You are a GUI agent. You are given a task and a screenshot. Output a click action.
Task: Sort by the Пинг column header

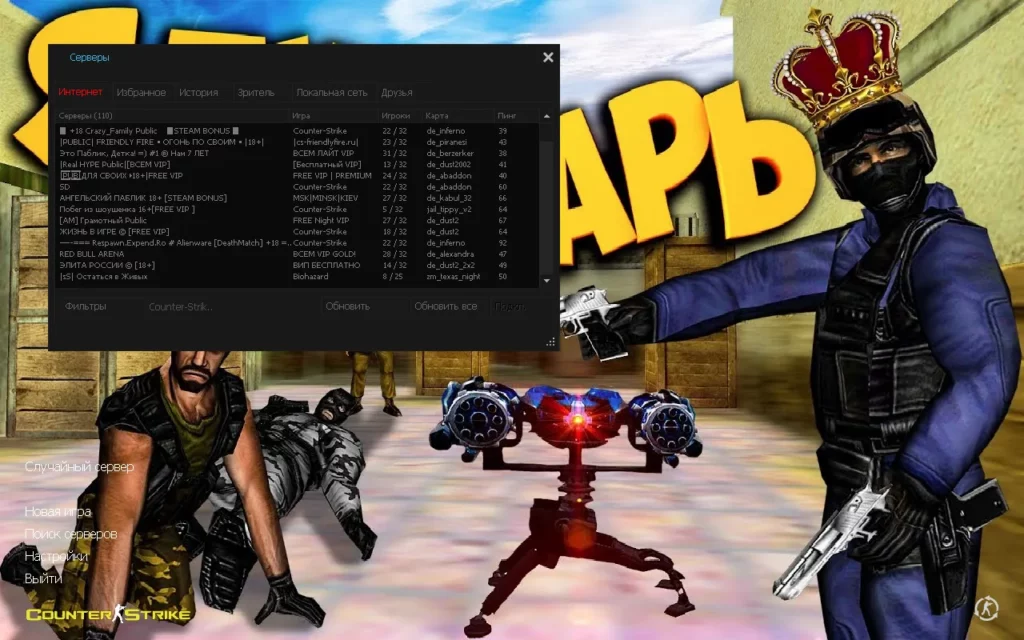click(517, 116)
